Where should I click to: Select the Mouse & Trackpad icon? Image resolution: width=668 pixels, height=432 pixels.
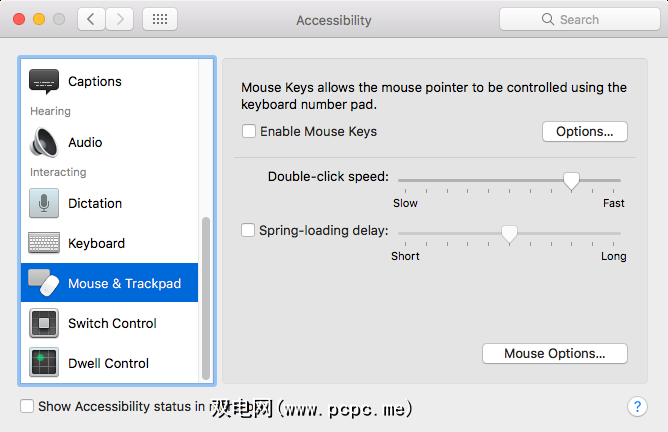[x=44, y=283]
